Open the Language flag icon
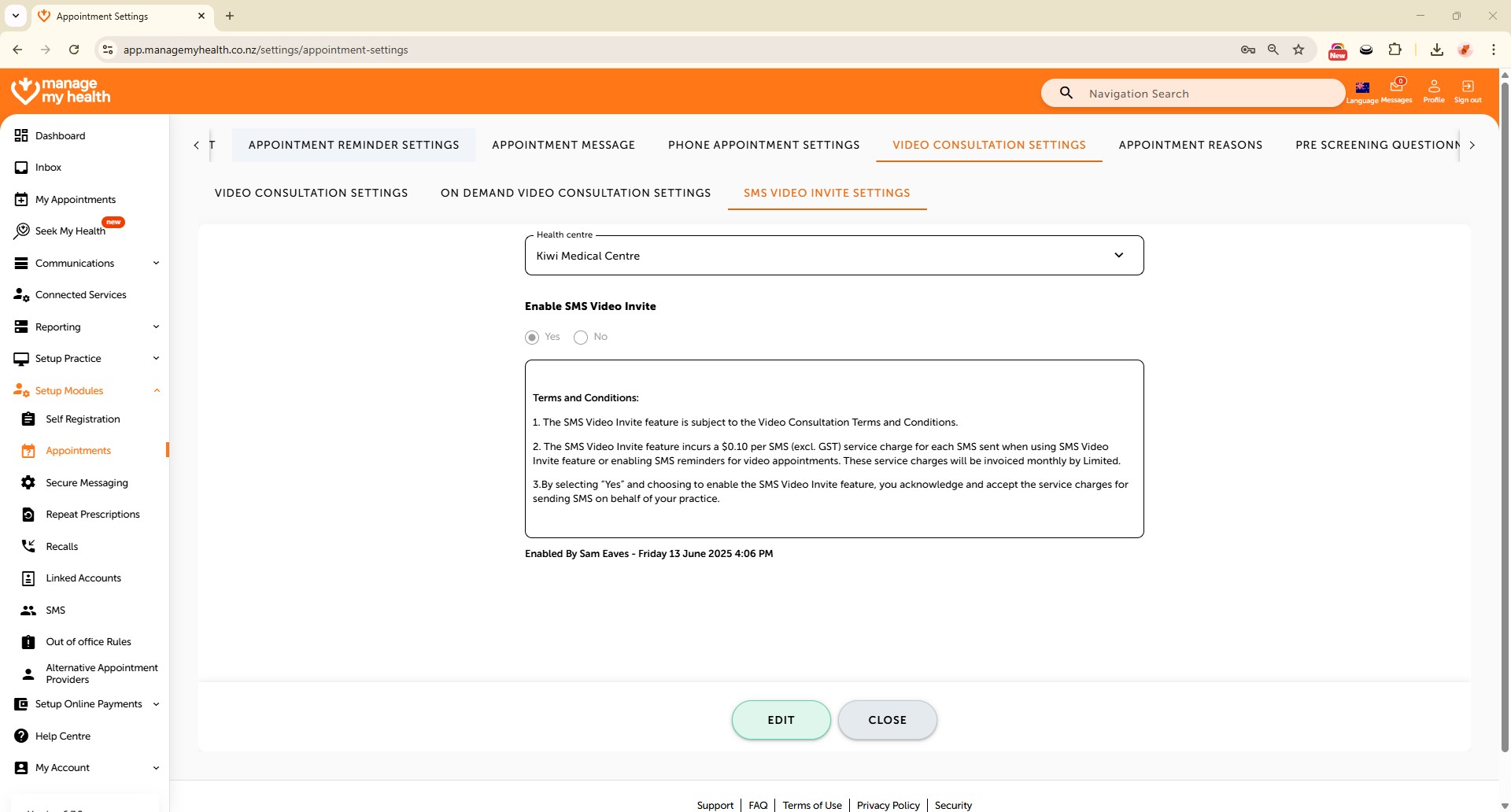1511x812 pixels. (x=1362, y=87)
